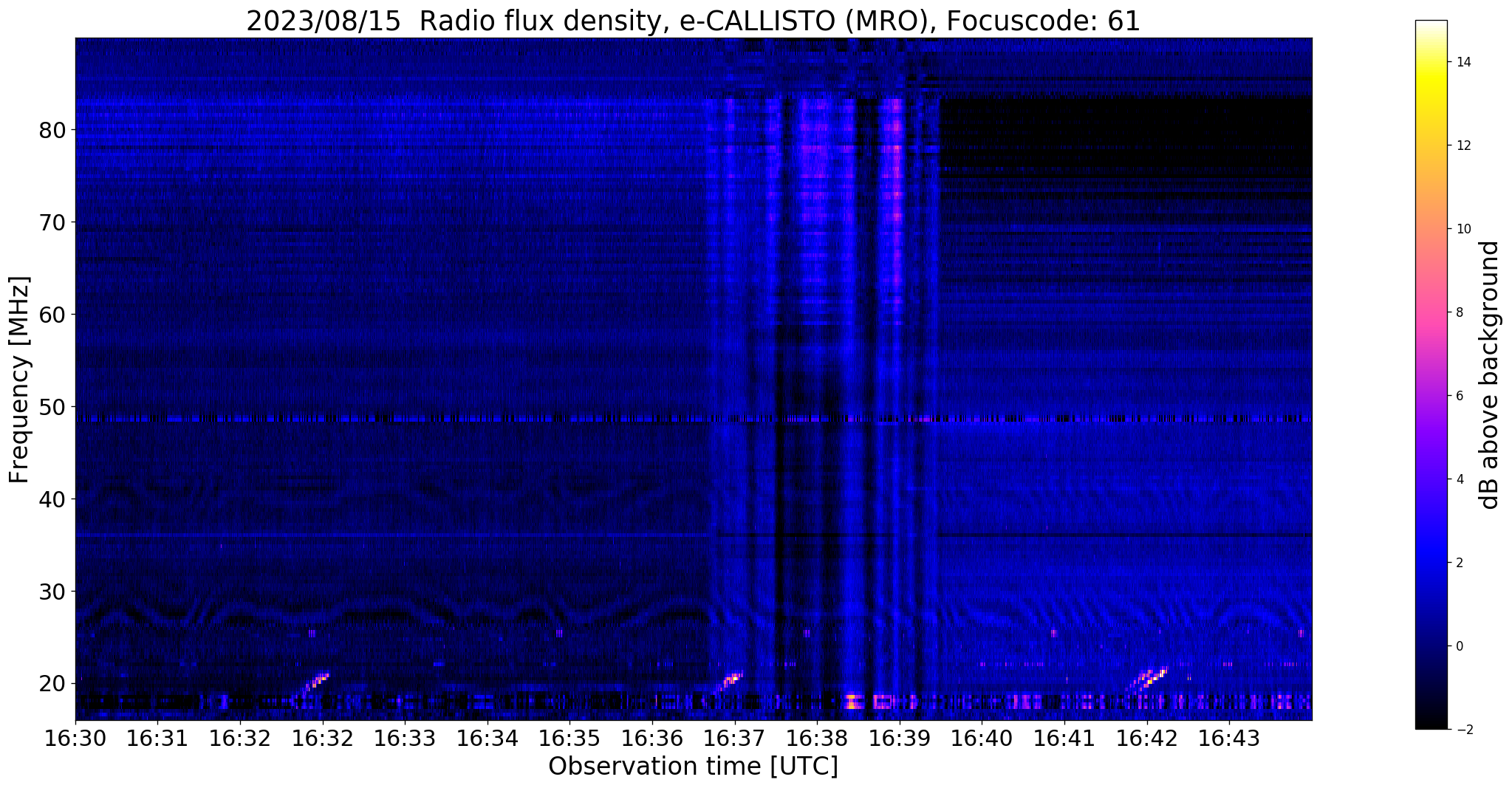Image resolution: width=1512 pixels, height=788 pixels.
Task: Click the 'Observation time [UTC]' x-axis label
Action: coord(693,767)
